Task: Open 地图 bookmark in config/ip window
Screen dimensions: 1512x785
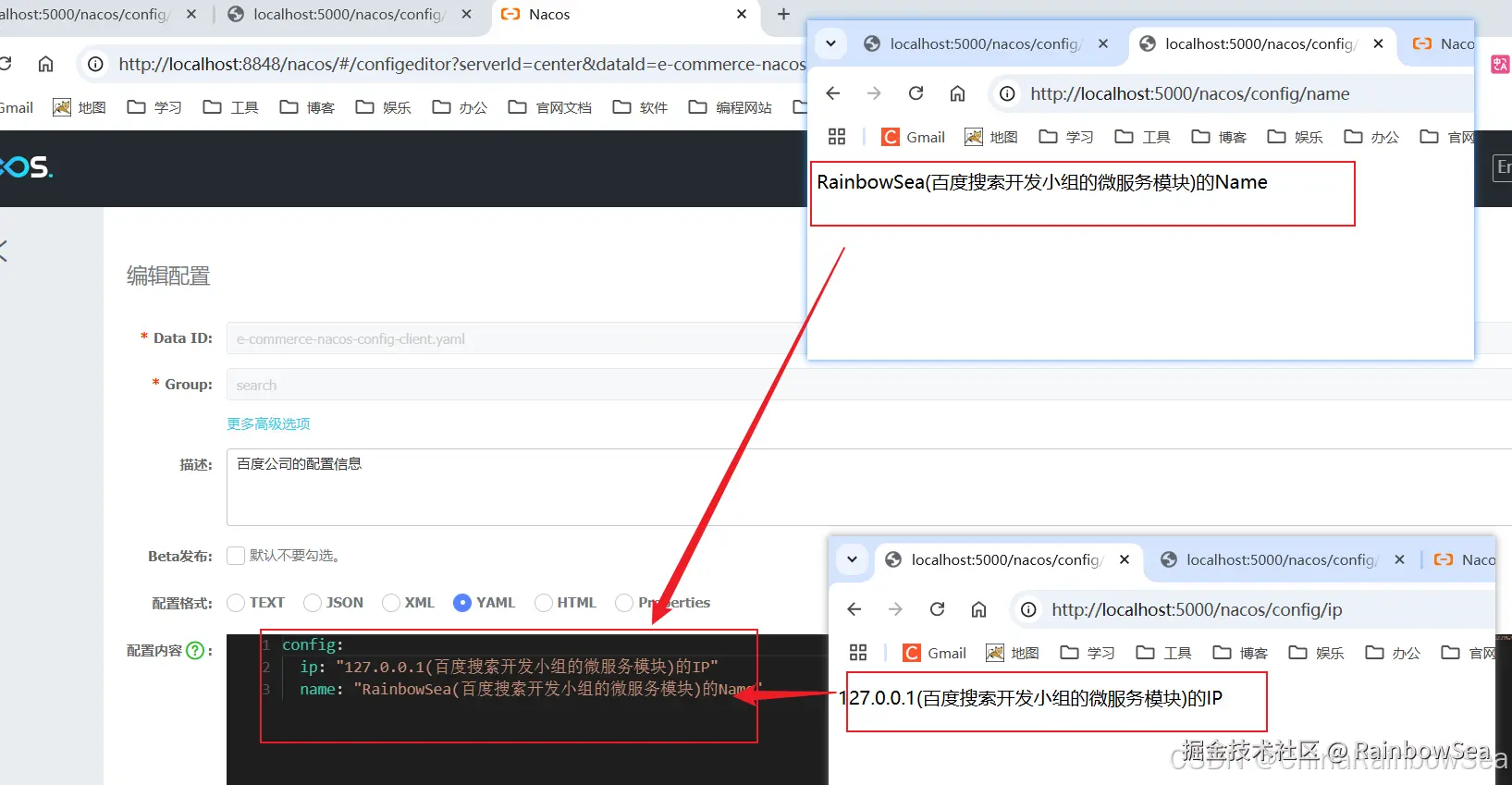Action: click(1013, 653)
